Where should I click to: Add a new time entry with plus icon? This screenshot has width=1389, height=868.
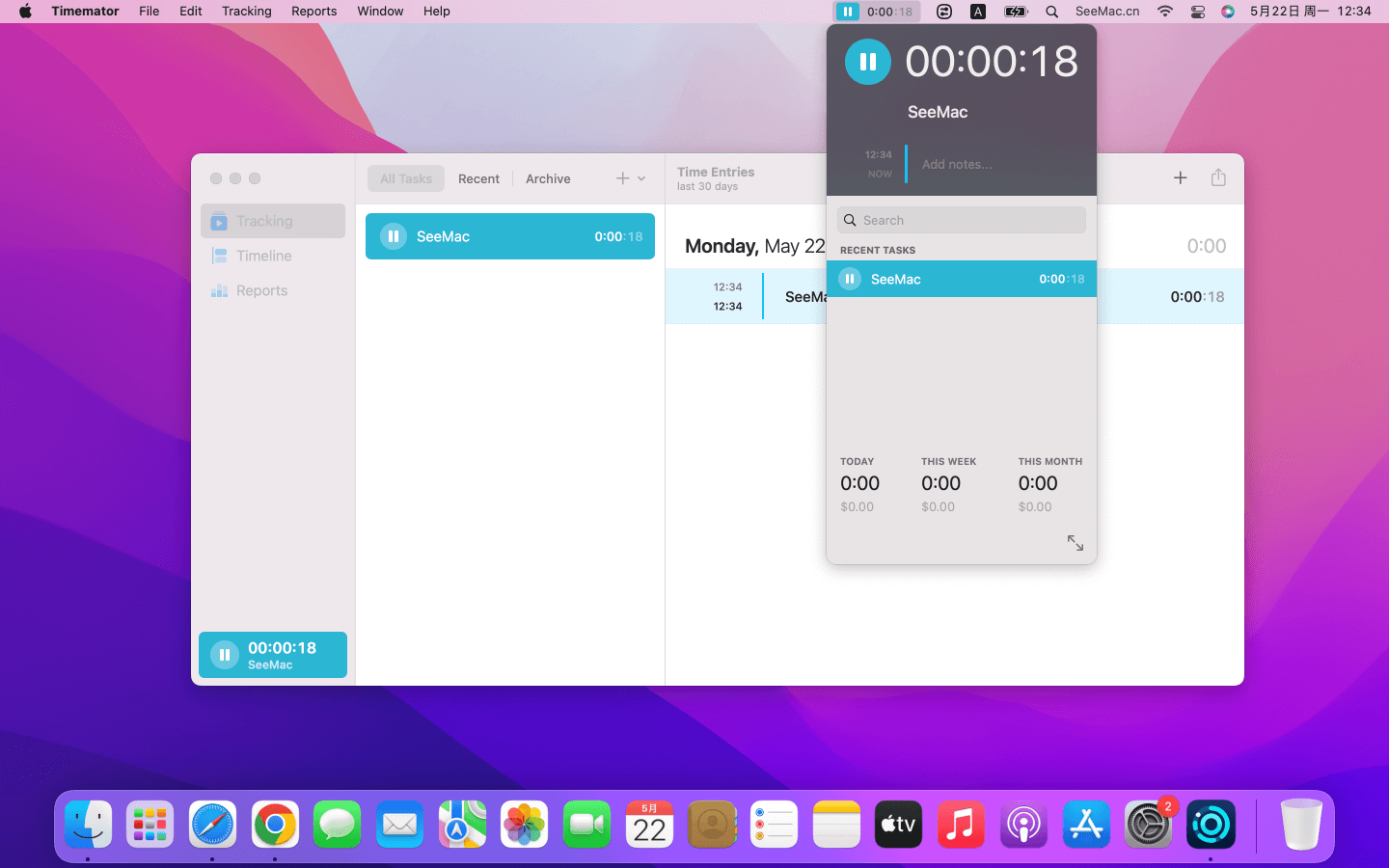[1180, 177]
